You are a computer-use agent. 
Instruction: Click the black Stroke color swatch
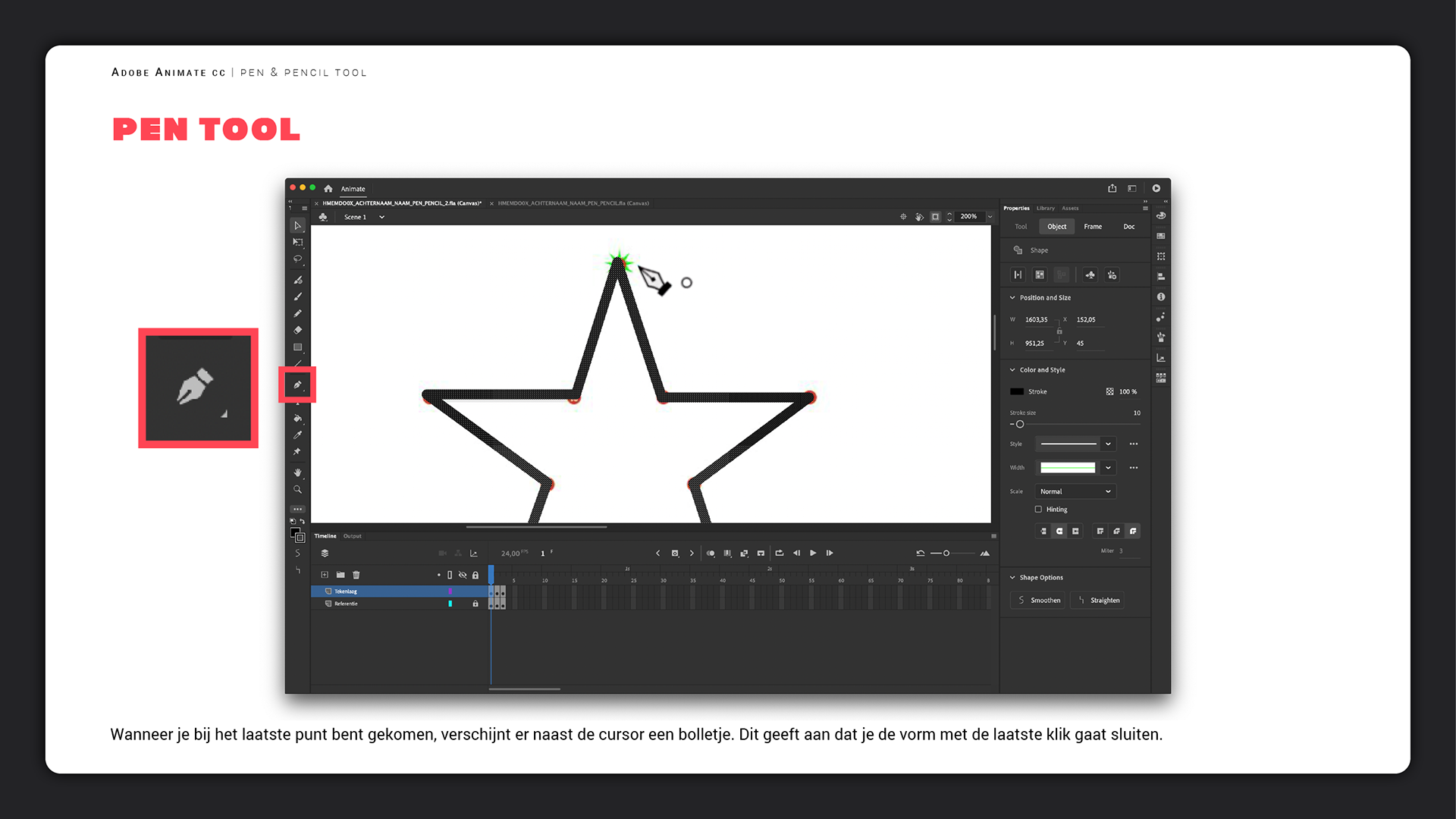pyautogui.click(x=1017, y=392)
